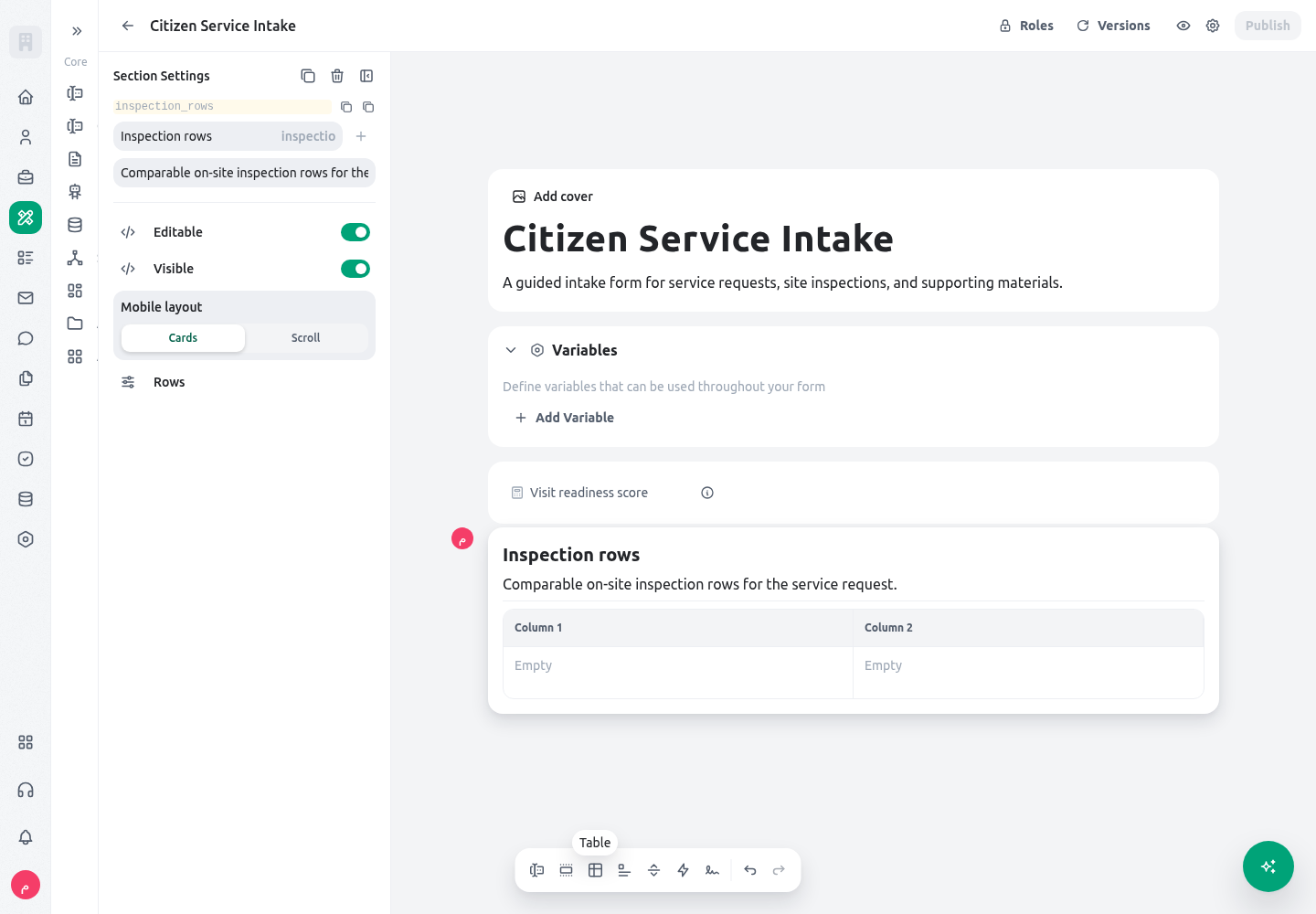Click the code icon beside Visible
Viewport: 1316px width, 914px height.
(x=128, y=269)
